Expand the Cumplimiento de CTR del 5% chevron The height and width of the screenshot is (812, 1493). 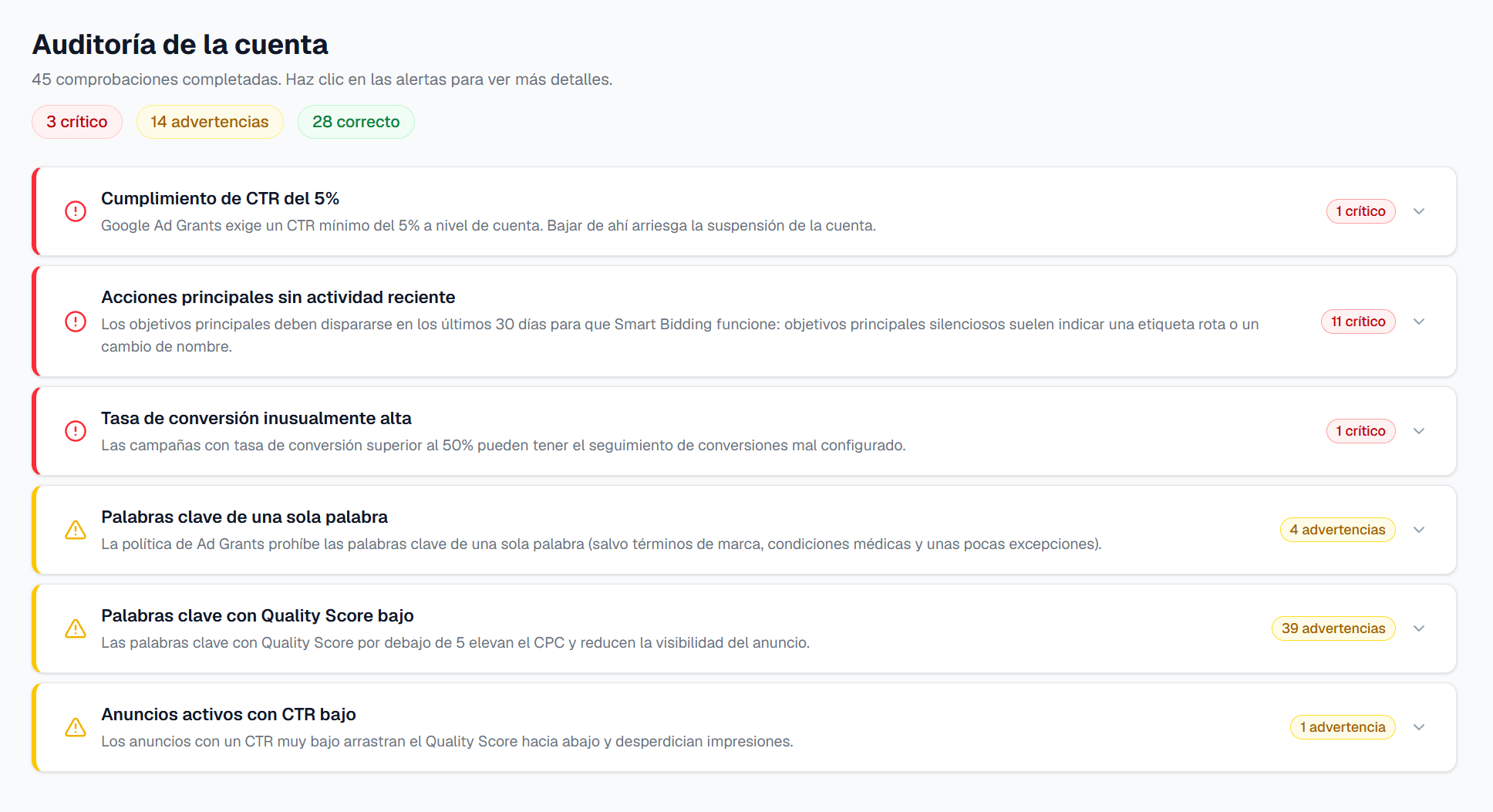click(x=1419, y=211)
